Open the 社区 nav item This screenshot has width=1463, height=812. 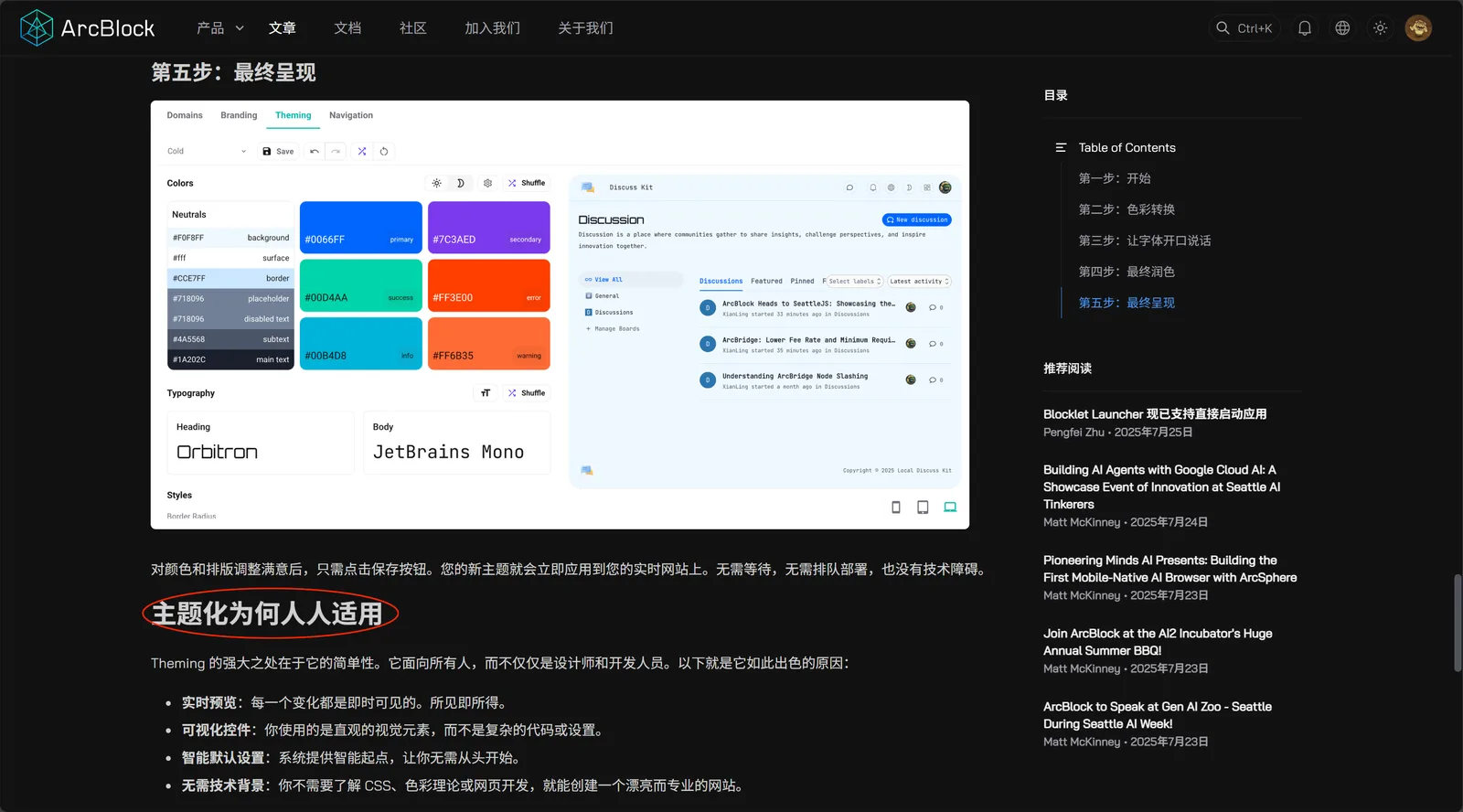point(413,28)
